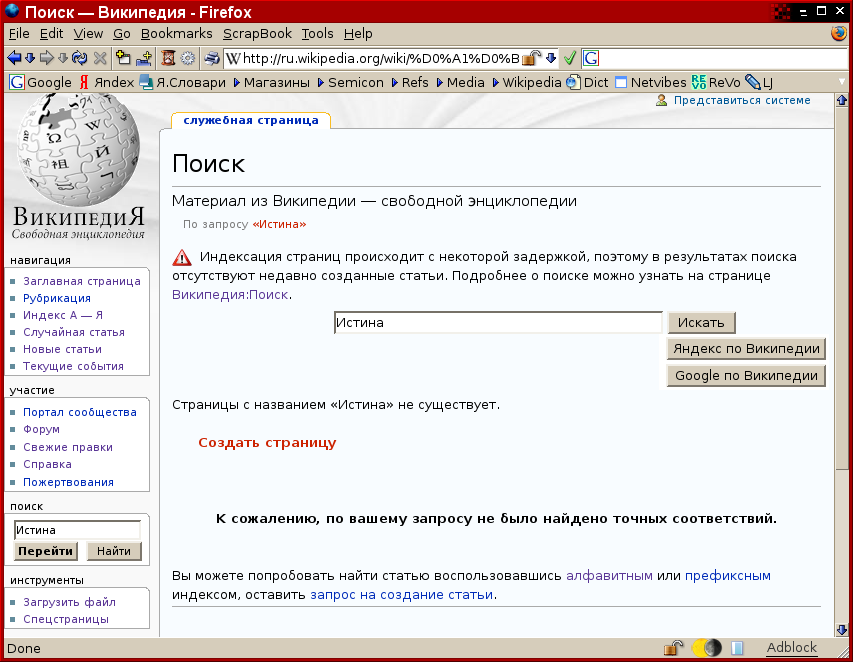Image resolution: width=853 pixels, height=662 pixels.
Task: Click the hourglass History toolbar icon
Action: point(168,58)
